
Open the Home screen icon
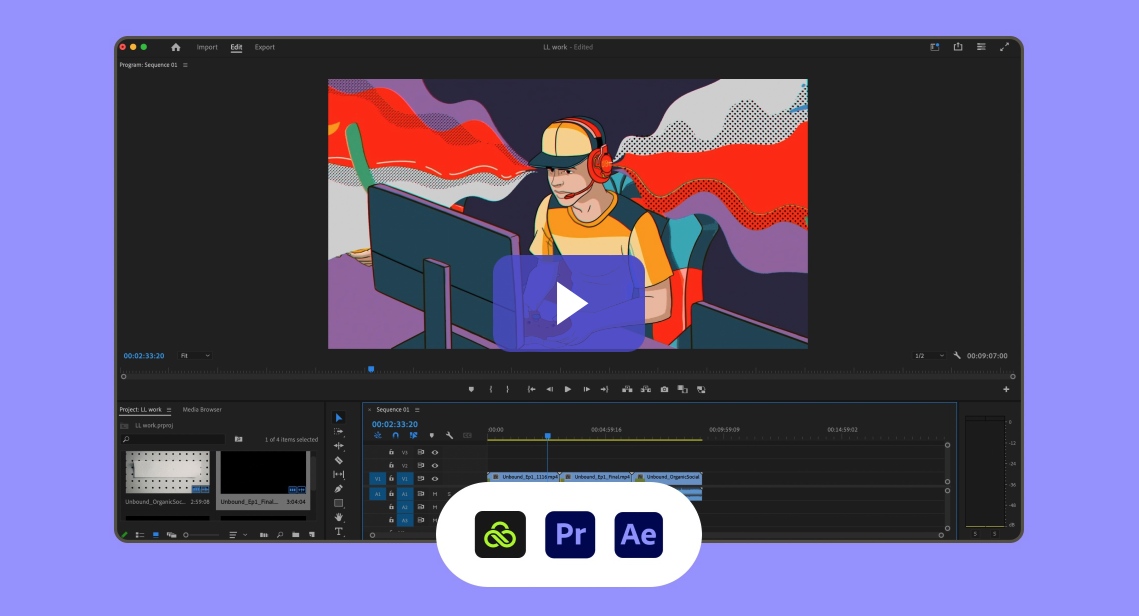(x=176, y=47)
